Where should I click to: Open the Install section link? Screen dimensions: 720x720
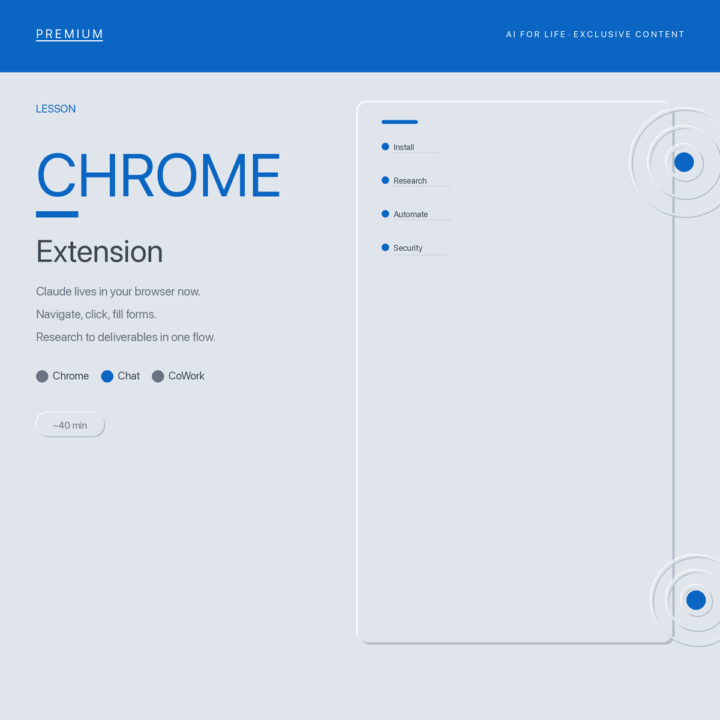(404, 147)
